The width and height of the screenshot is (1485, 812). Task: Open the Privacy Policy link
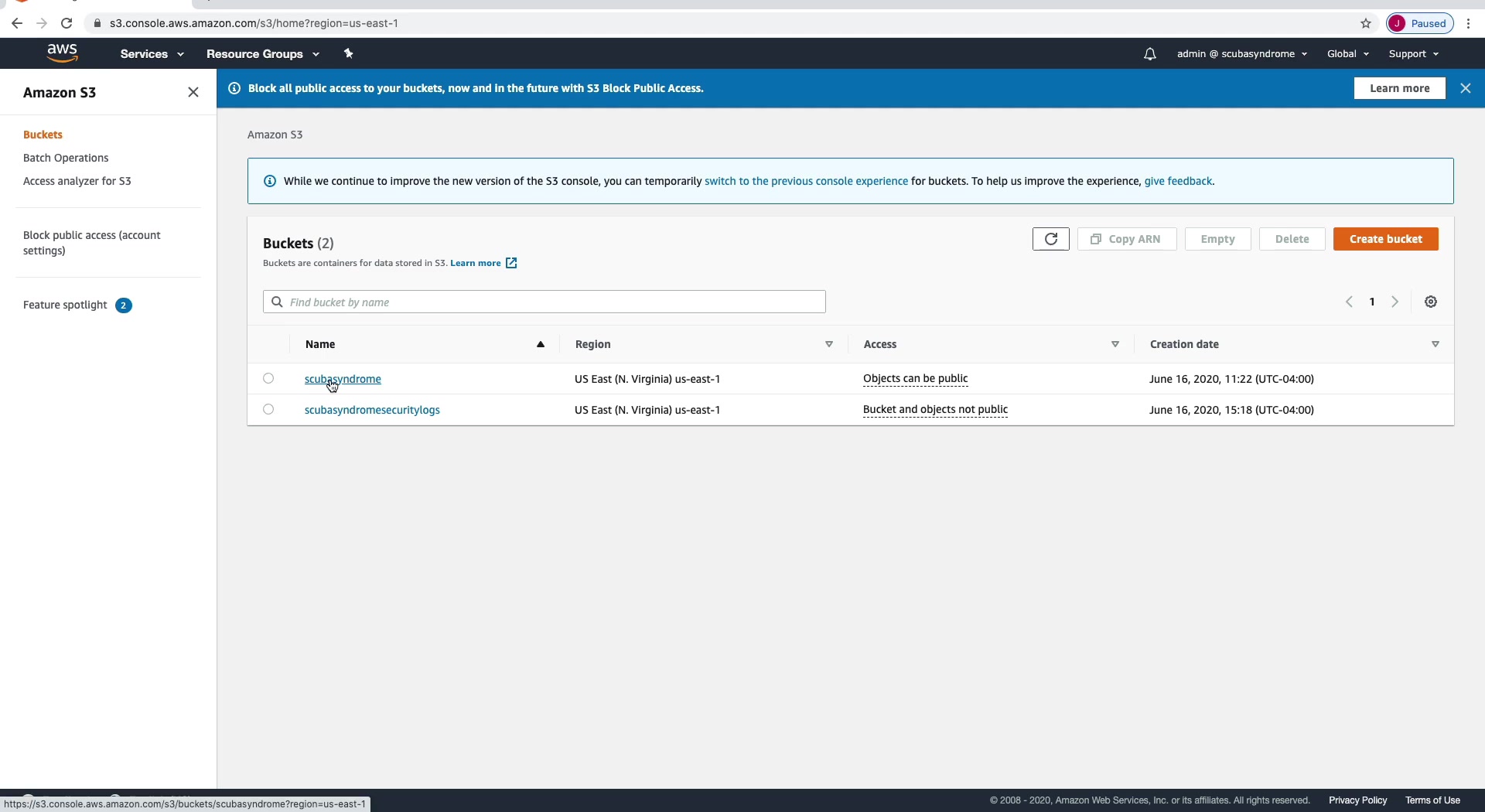coord(1358,800)
